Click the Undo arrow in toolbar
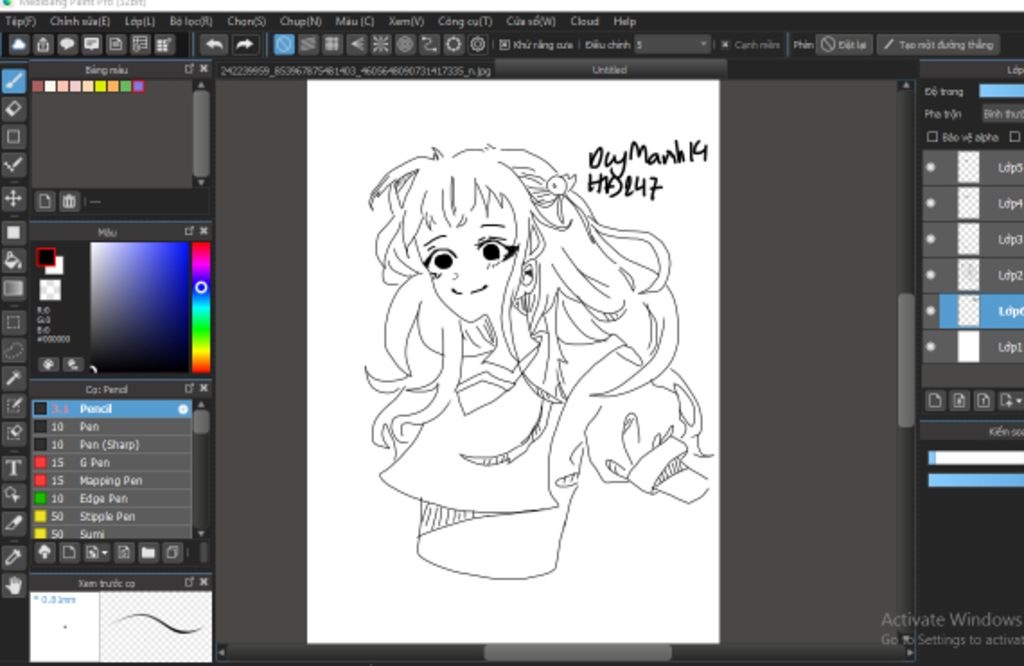 (x=214, y=44)
